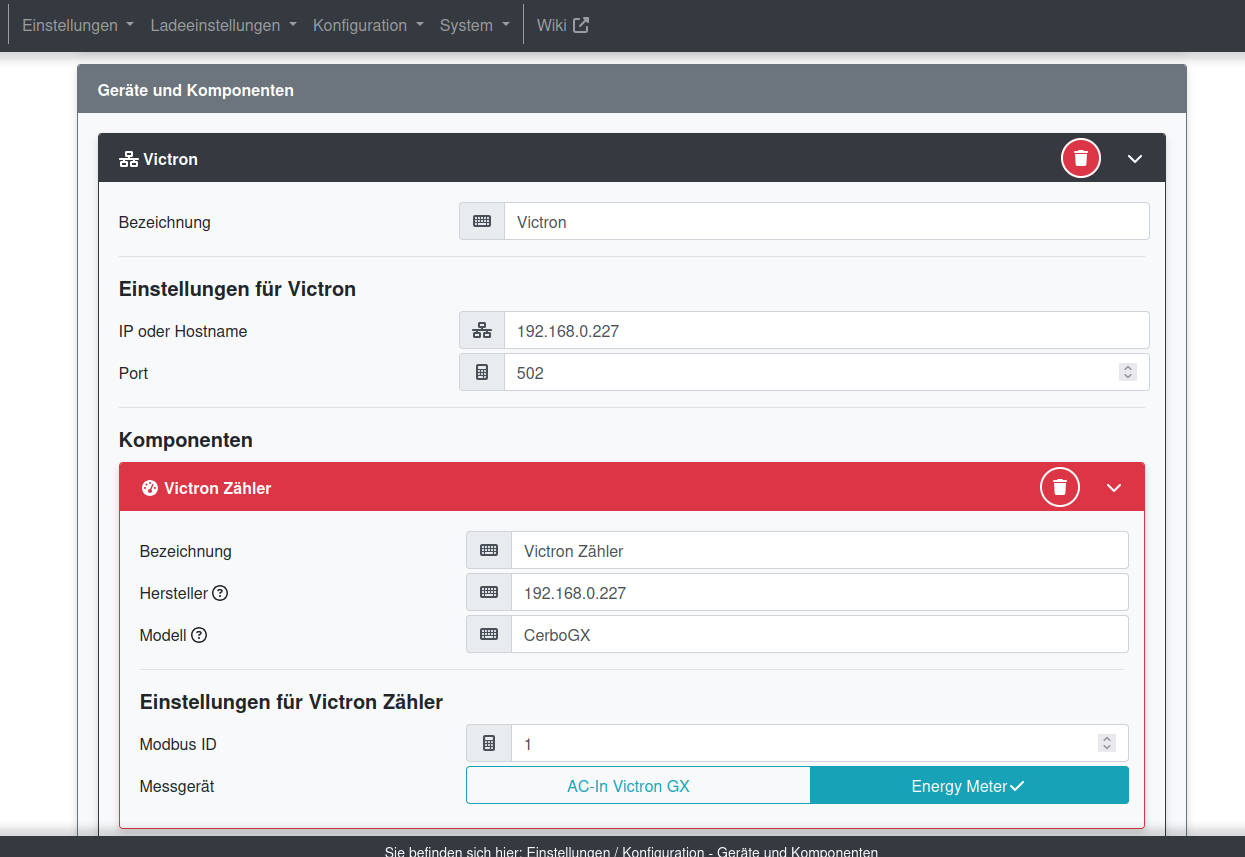Click the breadcrumb text in the footer
Image resolution: width=1245 pixels, height=857 pixels.
[631, 852]
